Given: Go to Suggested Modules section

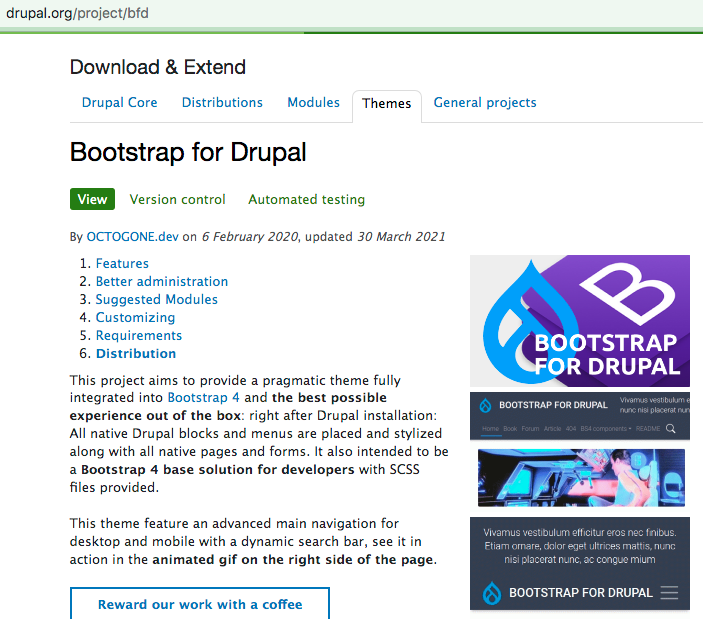Looking at the screenshot, I should 156,299.
